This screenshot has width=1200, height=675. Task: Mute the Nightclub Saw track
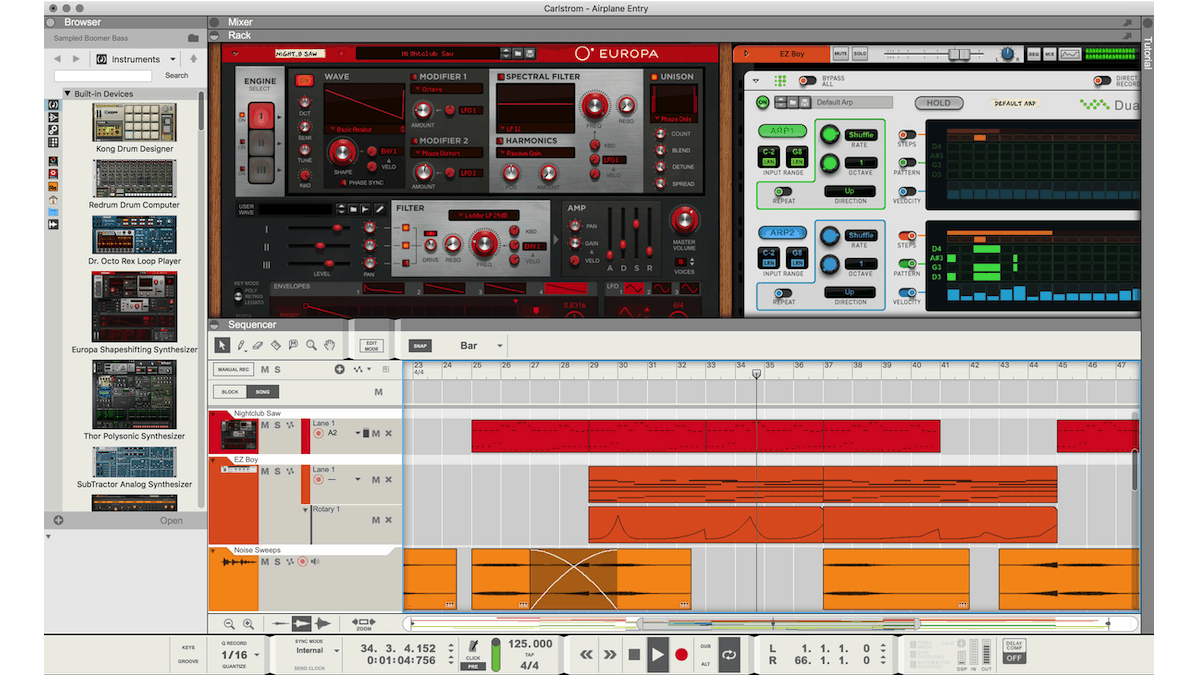265,425
